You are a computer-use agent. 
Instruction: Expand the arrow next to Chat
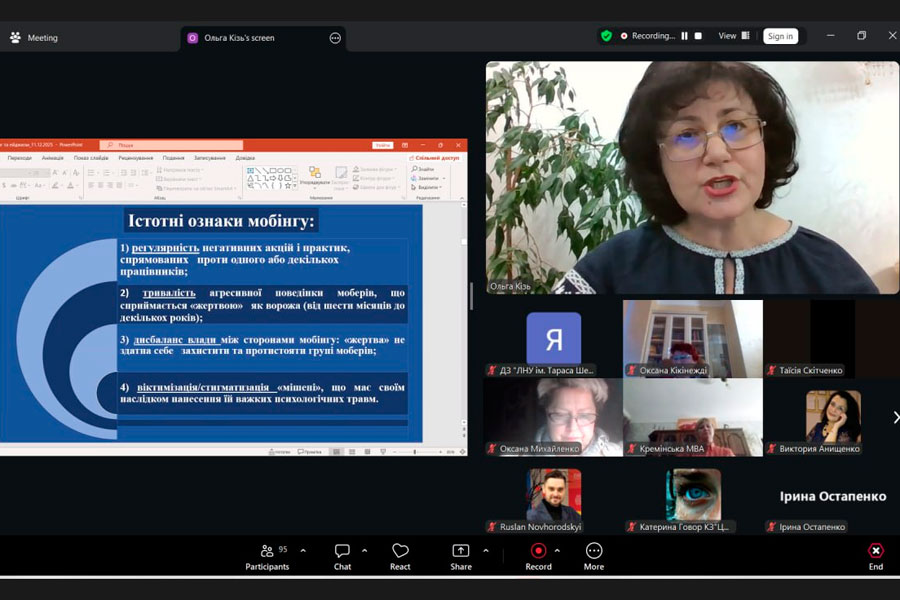364,551
